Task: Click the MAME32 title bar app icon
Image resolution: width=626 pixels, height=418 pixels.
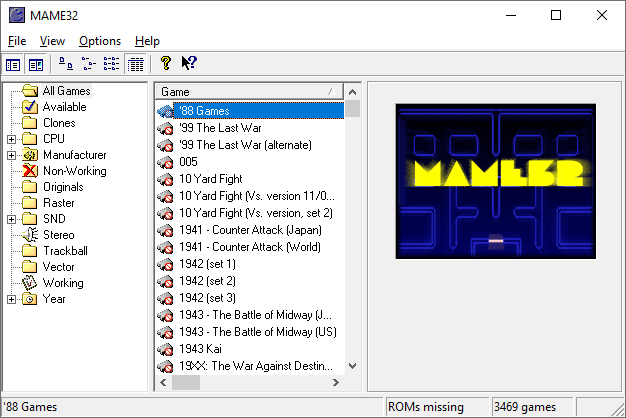Action: click(17, 16)
